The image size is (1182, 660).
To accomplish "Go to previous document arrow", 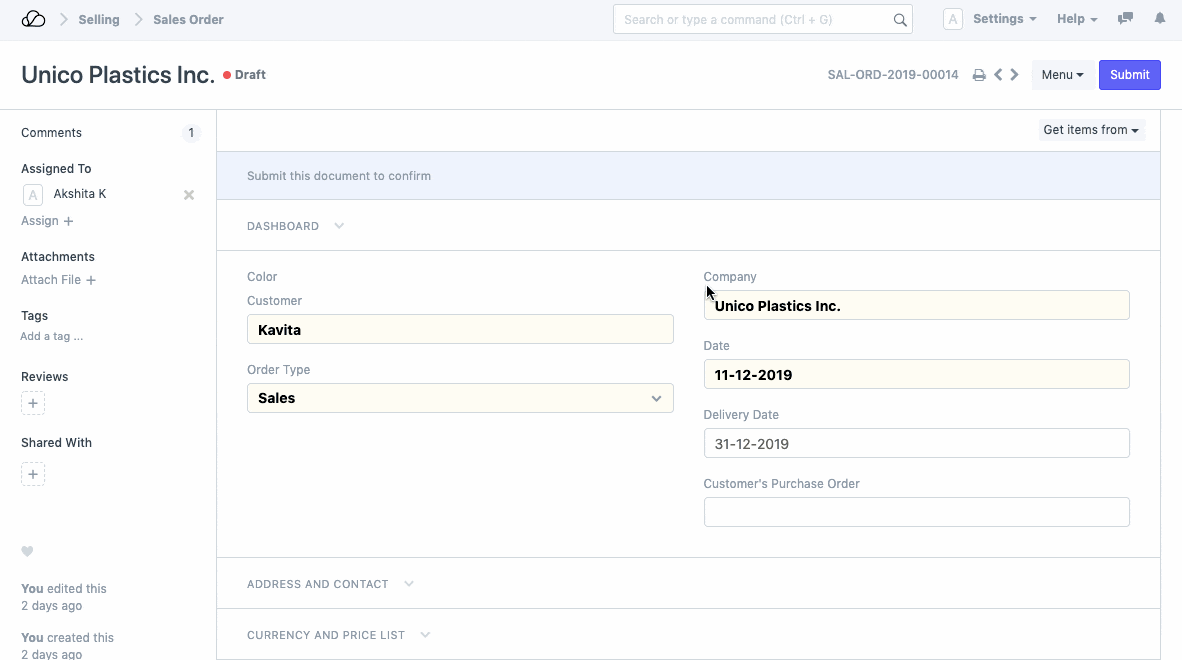I will pos(998,75).
